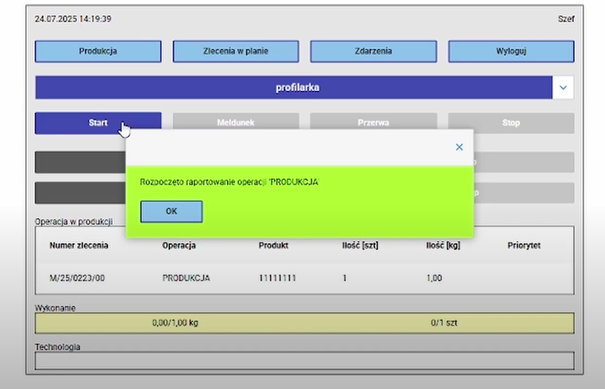Image resolution: width=605 pixels, height=389 pixels.
Task: Click the dialog message about PRODUKCJA
Action: [x=229, y=182]
